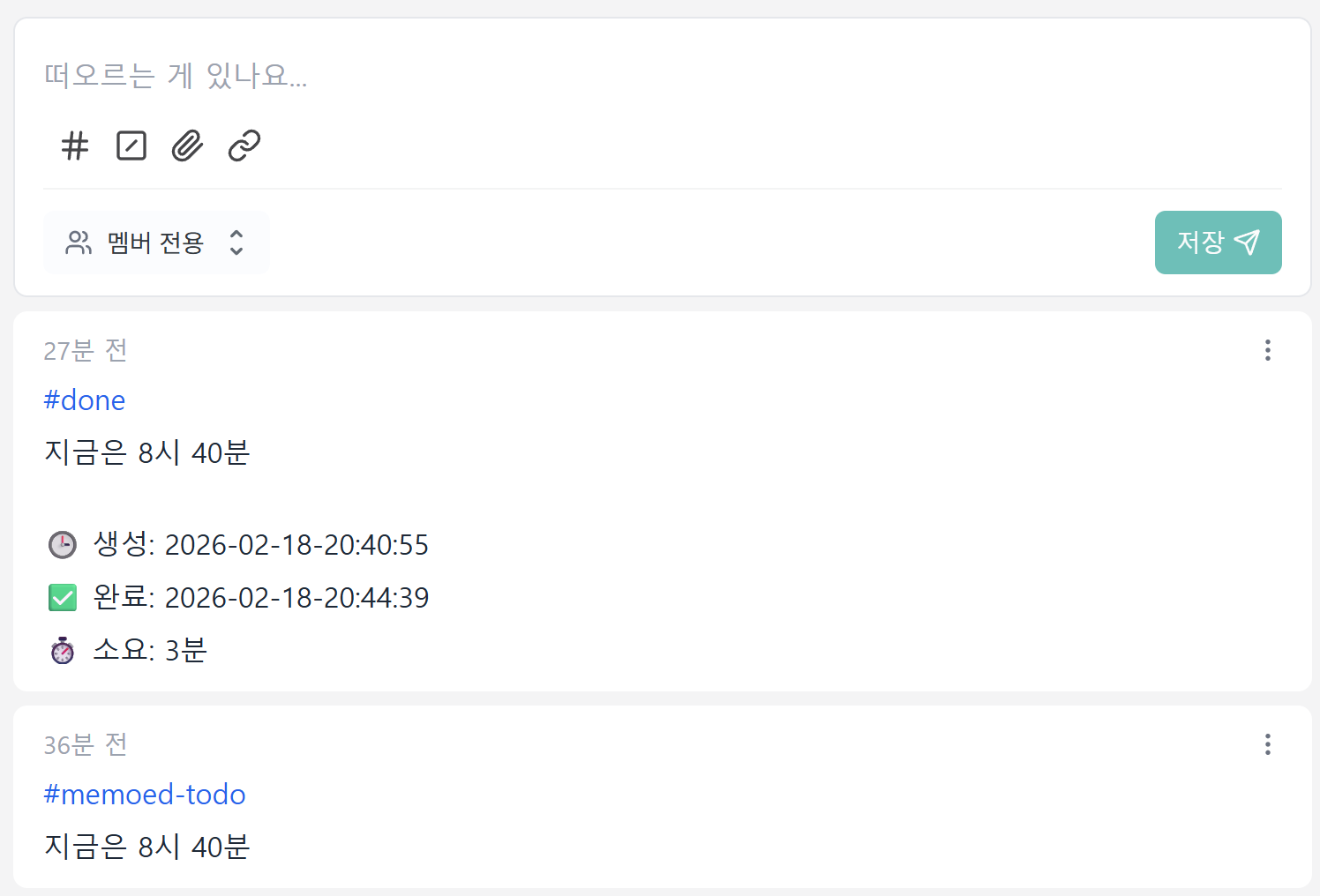Screen dimensions: 1320x896
Task: Click the 생성 2026-02-18-20:40:55 line
Action: point(261,545)
